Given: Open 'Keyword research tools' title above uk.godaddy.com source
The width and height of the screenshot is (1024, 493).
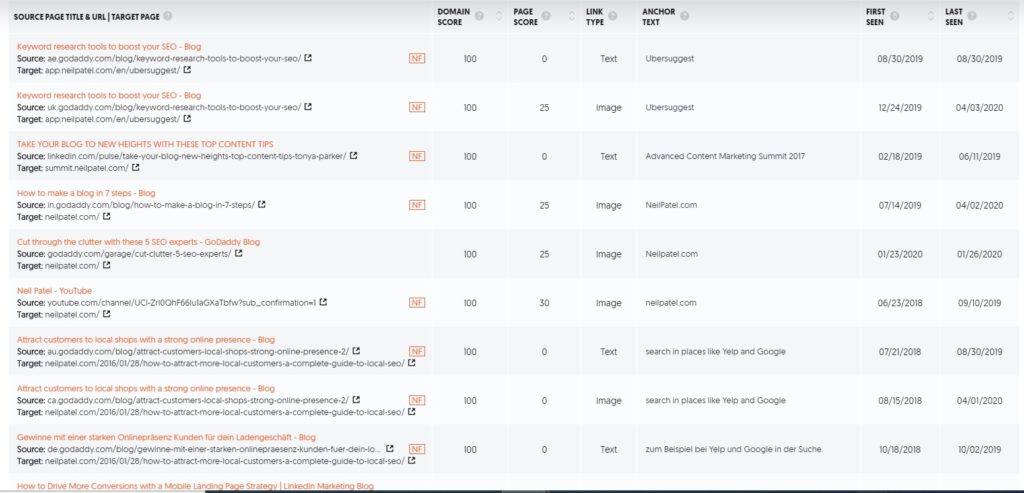Looking at the screenshot, I should [109, 95].
